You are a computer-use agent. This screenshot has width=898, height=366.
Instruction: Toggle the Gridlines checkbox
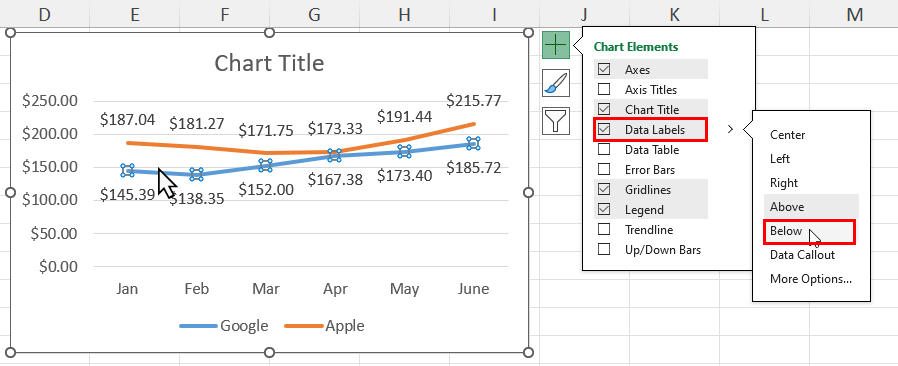pyautogui.click(x=604, y=190)
